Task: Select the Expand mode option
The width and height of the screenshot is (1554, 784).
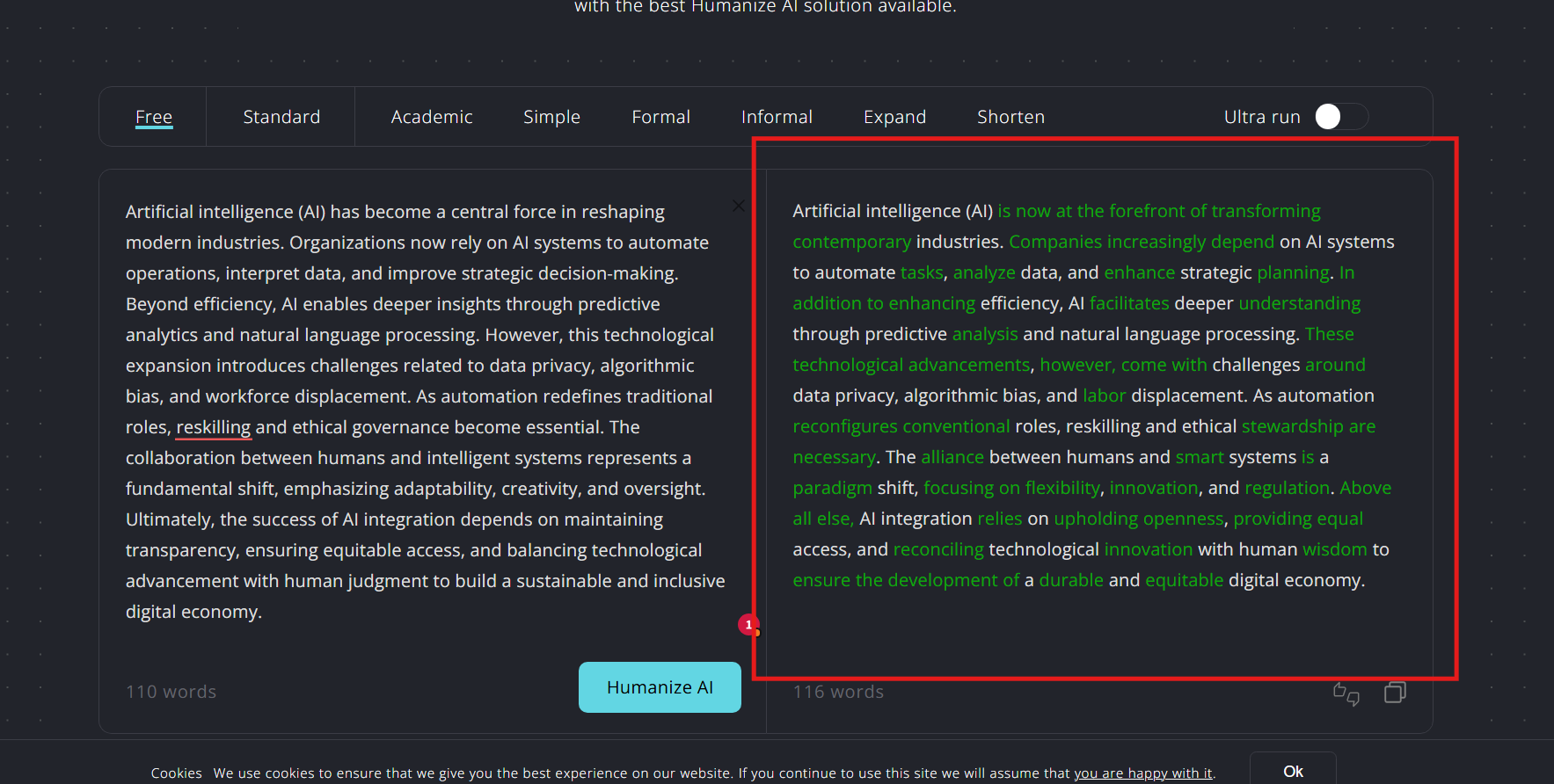Action: (894, 117)
